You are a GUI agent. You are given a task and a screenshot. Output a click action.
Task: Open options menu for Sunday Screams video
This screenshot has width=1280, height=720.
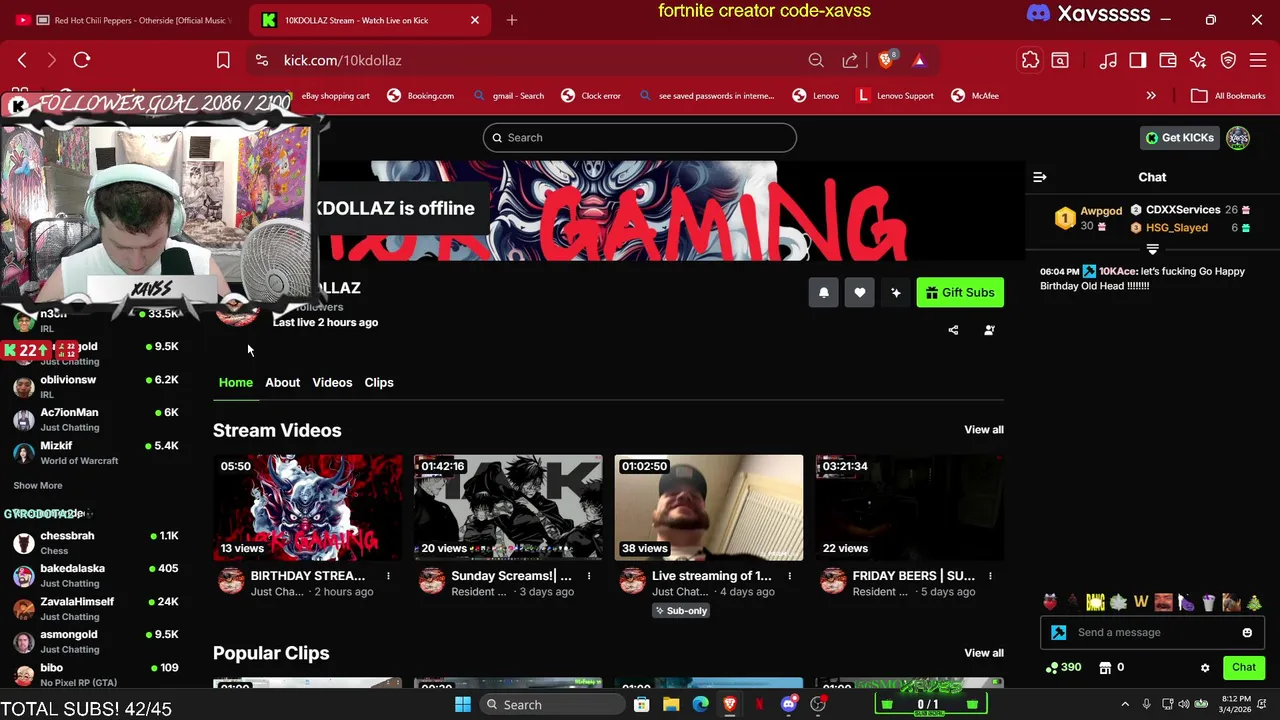pyautogui.click(x=589, y=576)
